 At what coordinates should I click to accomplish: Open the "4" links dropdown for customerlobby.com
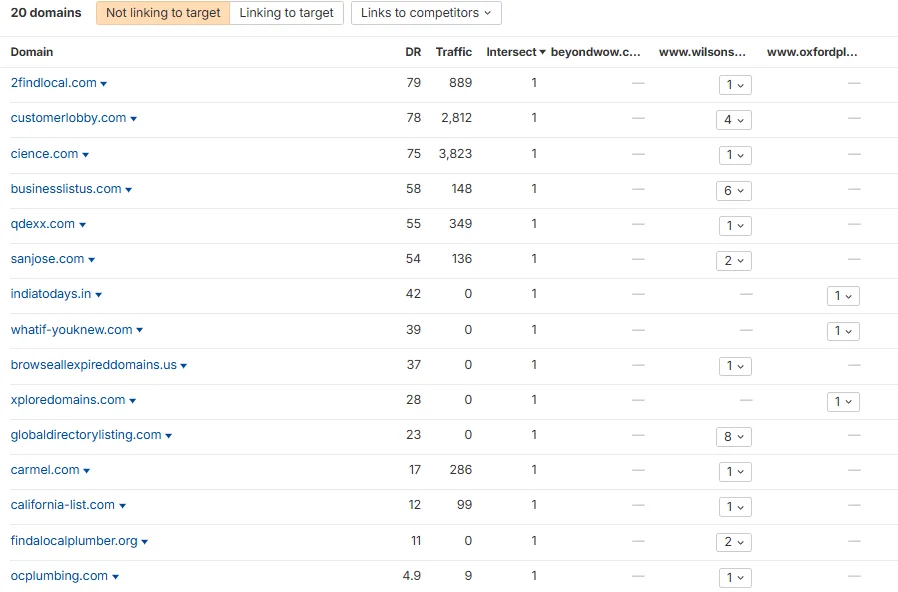[x=735, y=120]
